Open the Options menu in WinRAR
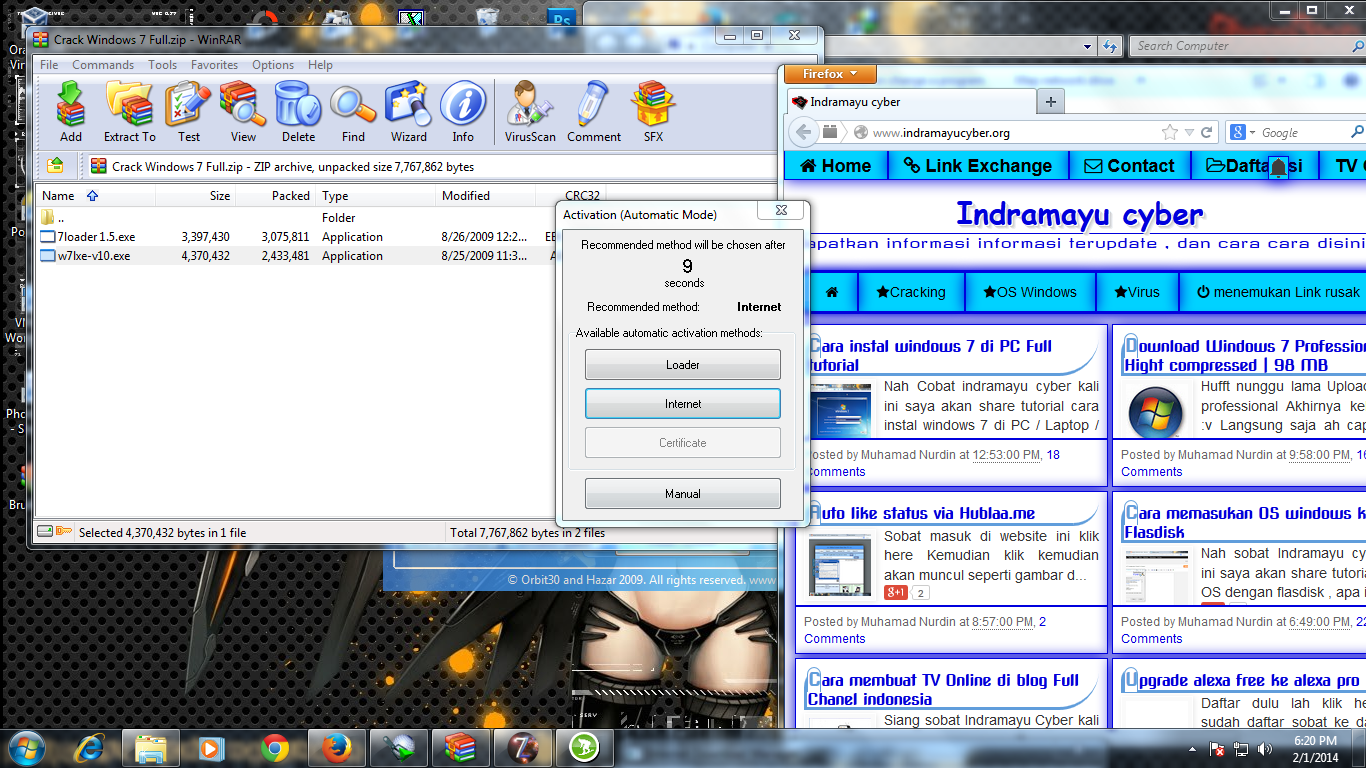This screenshot has height=768, width=1366. click(273, 65)
